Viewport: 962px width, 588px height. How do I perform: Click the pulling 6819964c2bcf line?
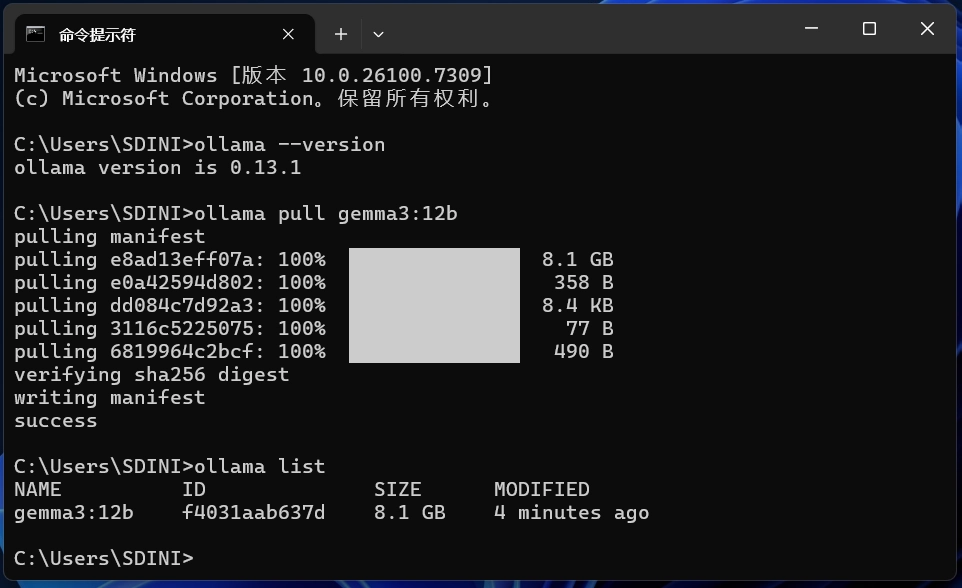pyautogui.click(x=314, y=352)
